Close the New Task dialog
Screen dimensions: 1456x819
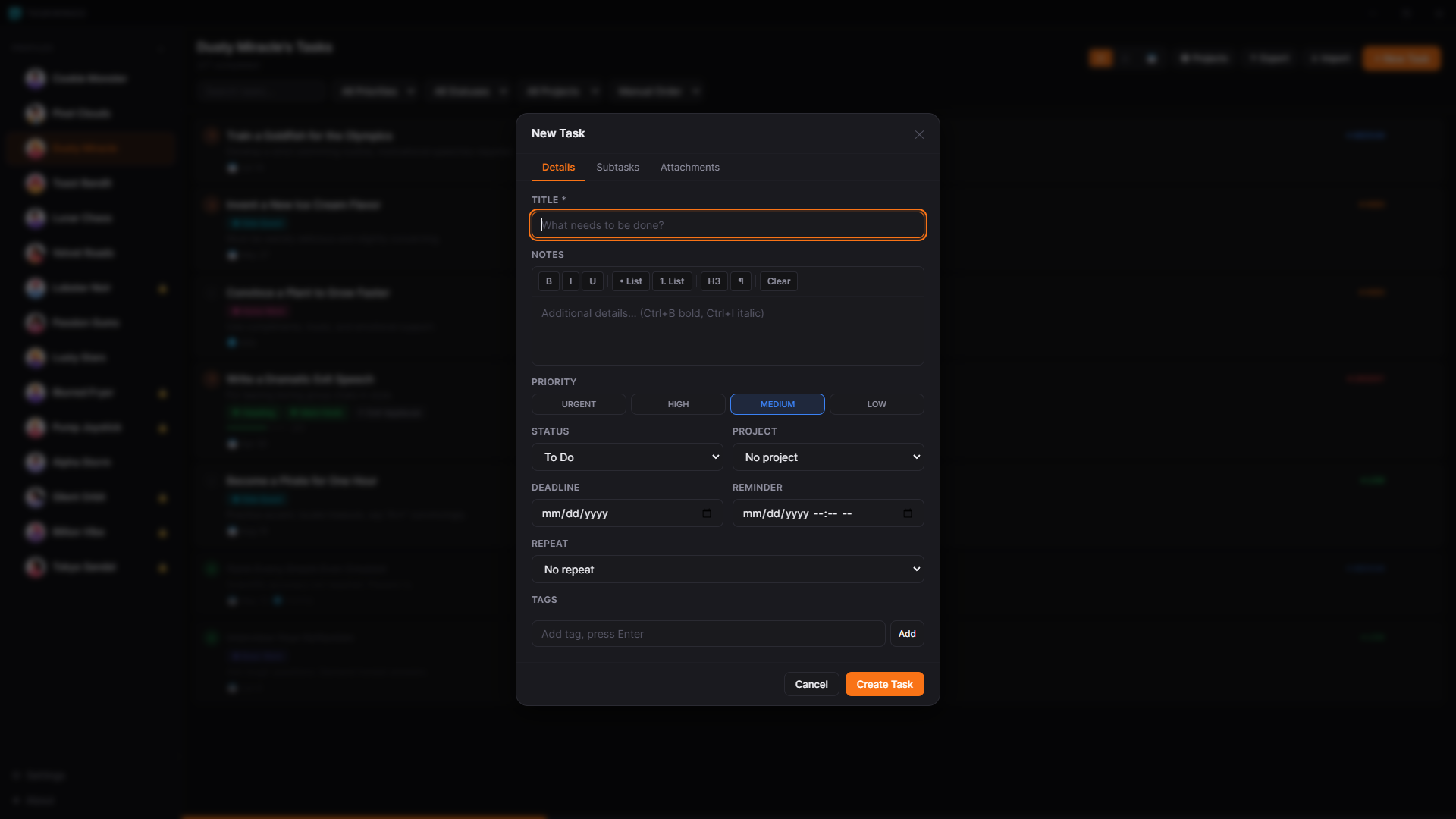(x=919, y=134)
